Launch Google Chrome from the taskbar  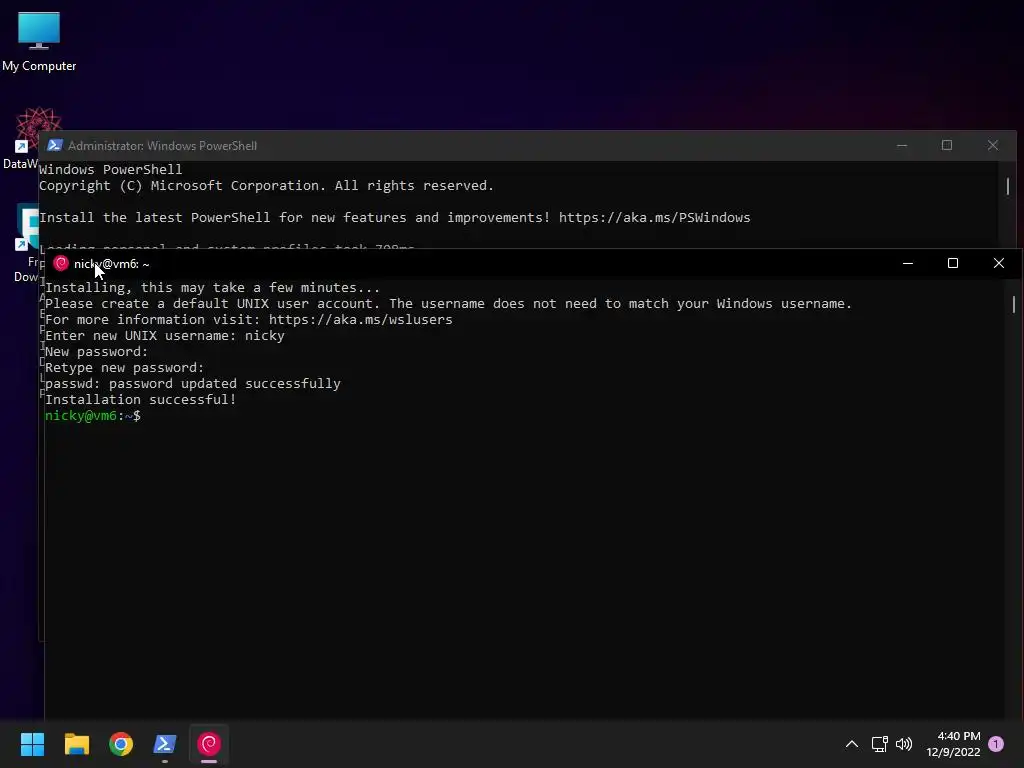pos(121,744)
